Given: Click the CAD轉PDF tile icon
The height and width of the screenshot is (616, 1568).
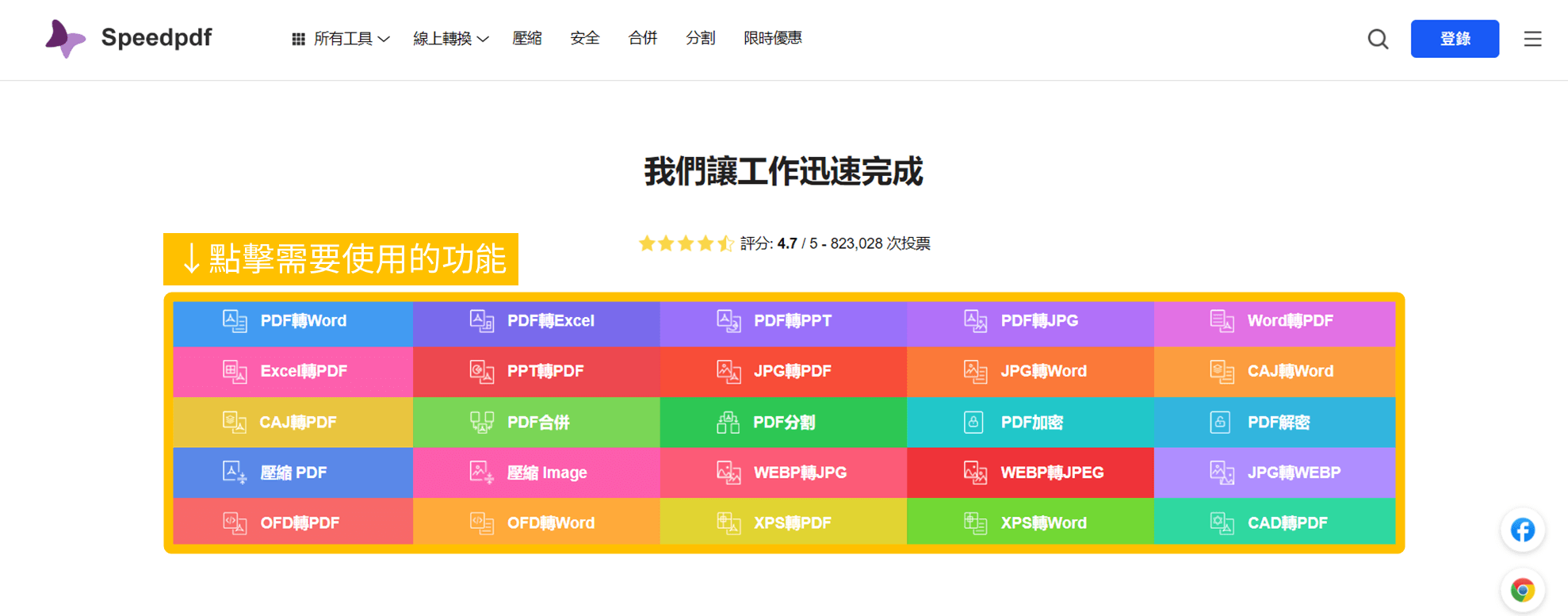Looking at the screenshot, I should [1222, 523].
